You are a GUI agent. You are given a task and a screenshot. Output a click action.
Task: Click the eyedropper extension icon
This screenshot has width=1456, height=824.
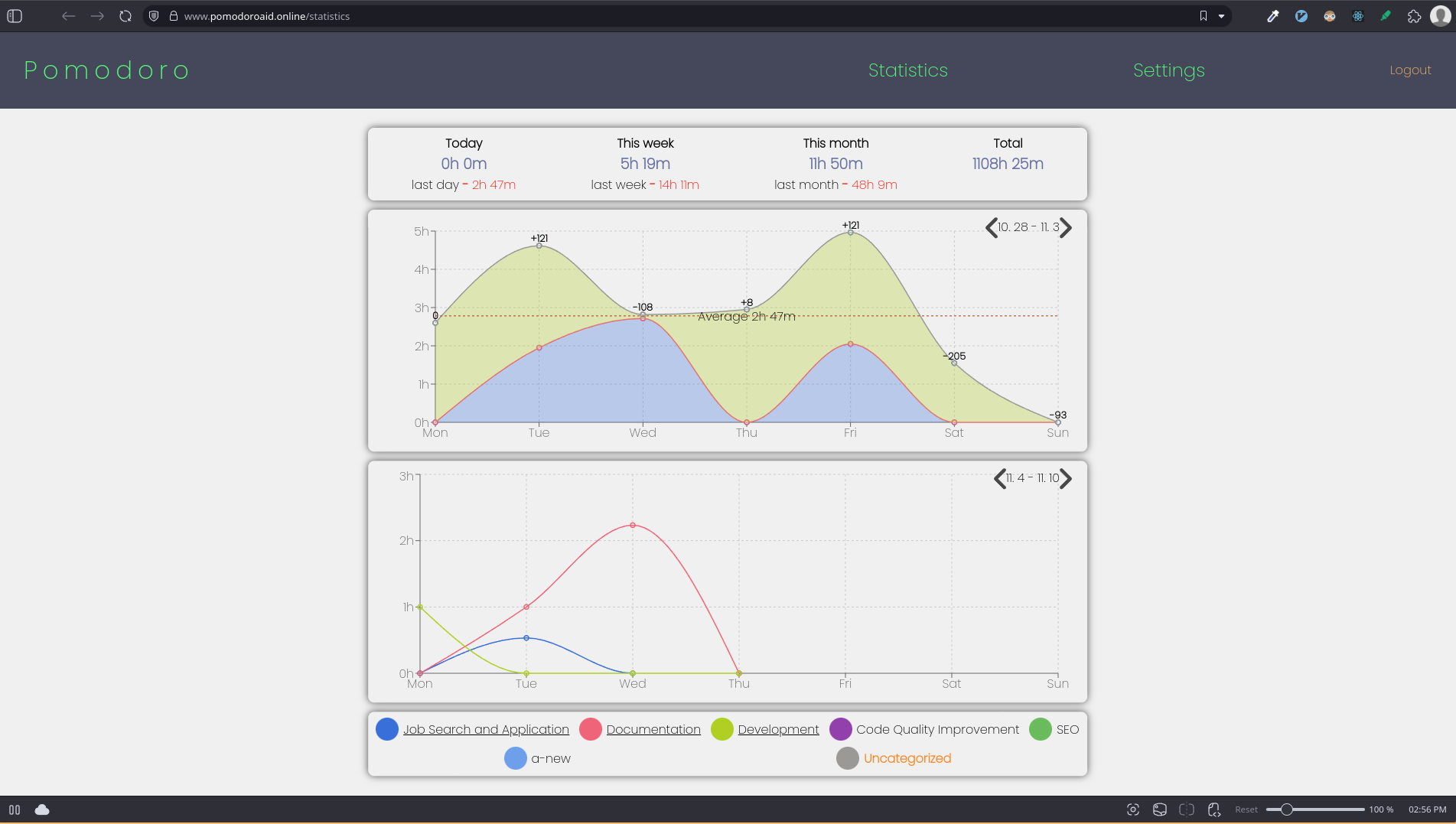1273,16
